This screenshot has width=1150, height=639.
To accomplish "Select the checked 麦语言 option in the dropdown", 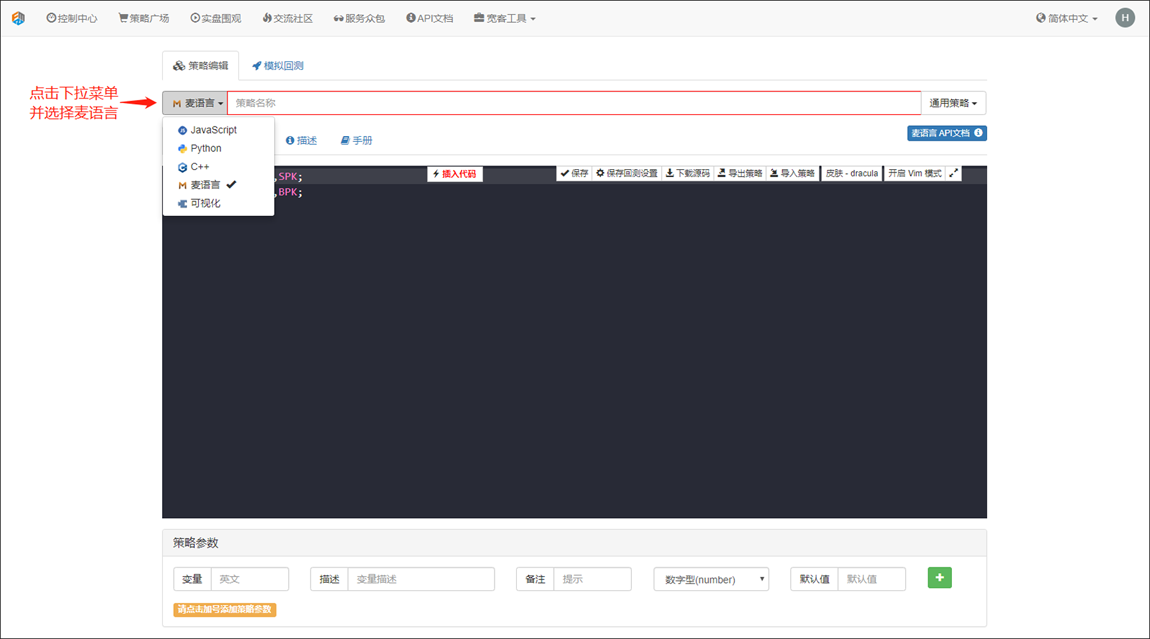I will (x=205, y=185).
